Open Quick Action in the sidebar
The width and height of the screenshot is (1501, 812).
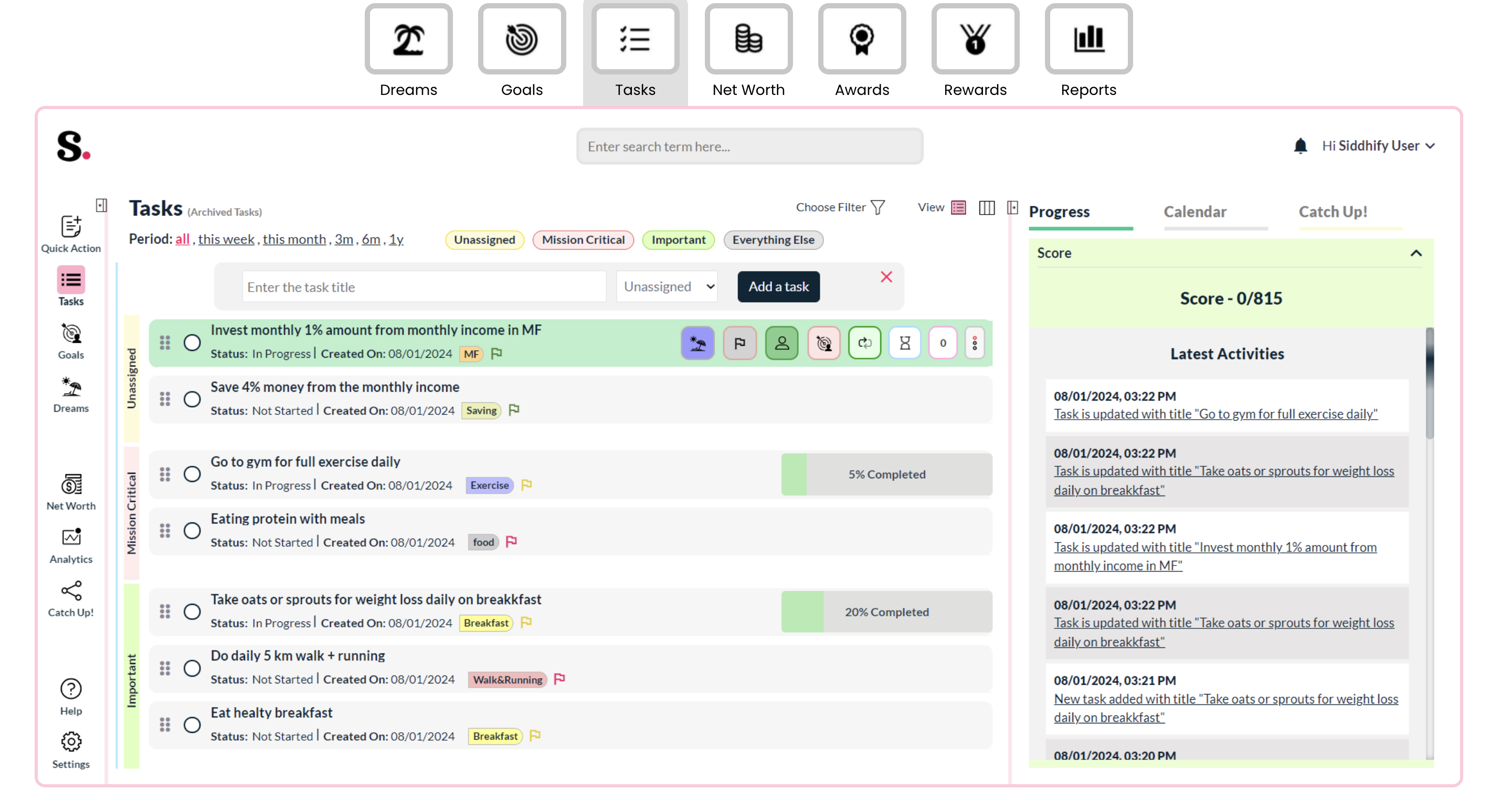tap(71, 233)
